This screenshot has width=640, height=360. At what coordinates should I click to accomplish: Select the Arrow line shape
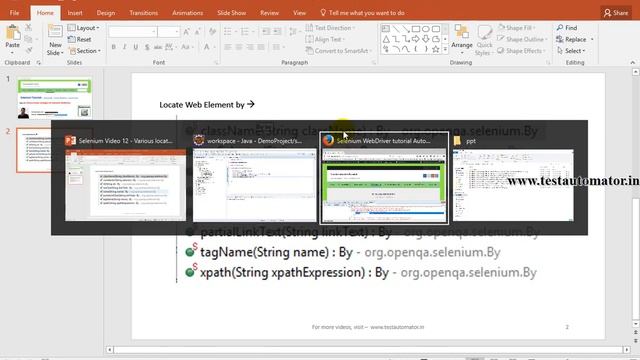pyautogui.click(x=406, y=29)
